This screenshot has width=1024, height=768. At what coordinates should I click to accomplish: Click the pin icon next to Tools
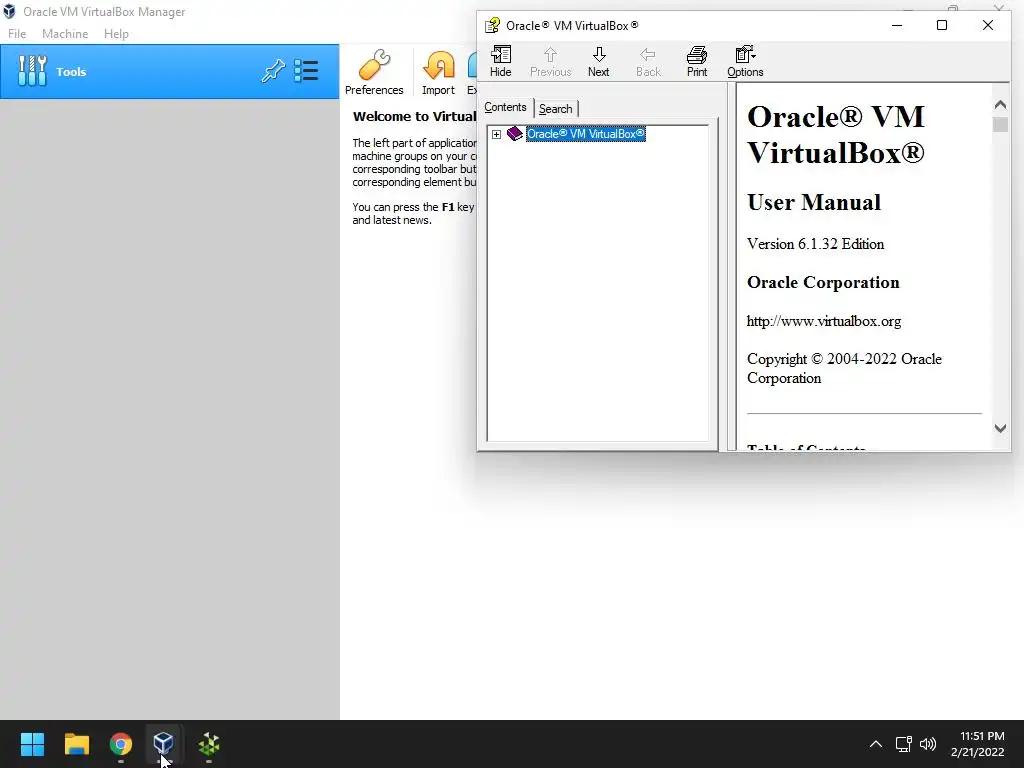[273, 71]
